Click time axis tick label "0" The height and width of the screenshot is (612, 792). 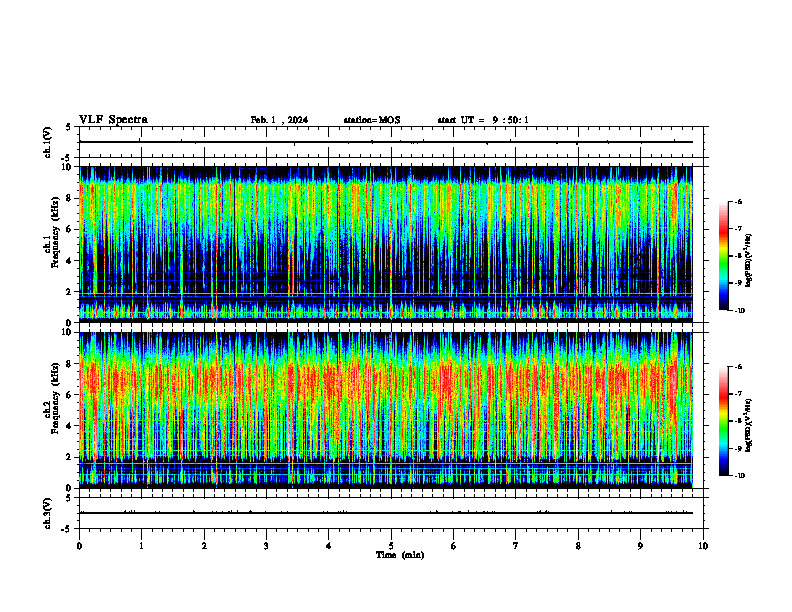(x=79, y=546)
